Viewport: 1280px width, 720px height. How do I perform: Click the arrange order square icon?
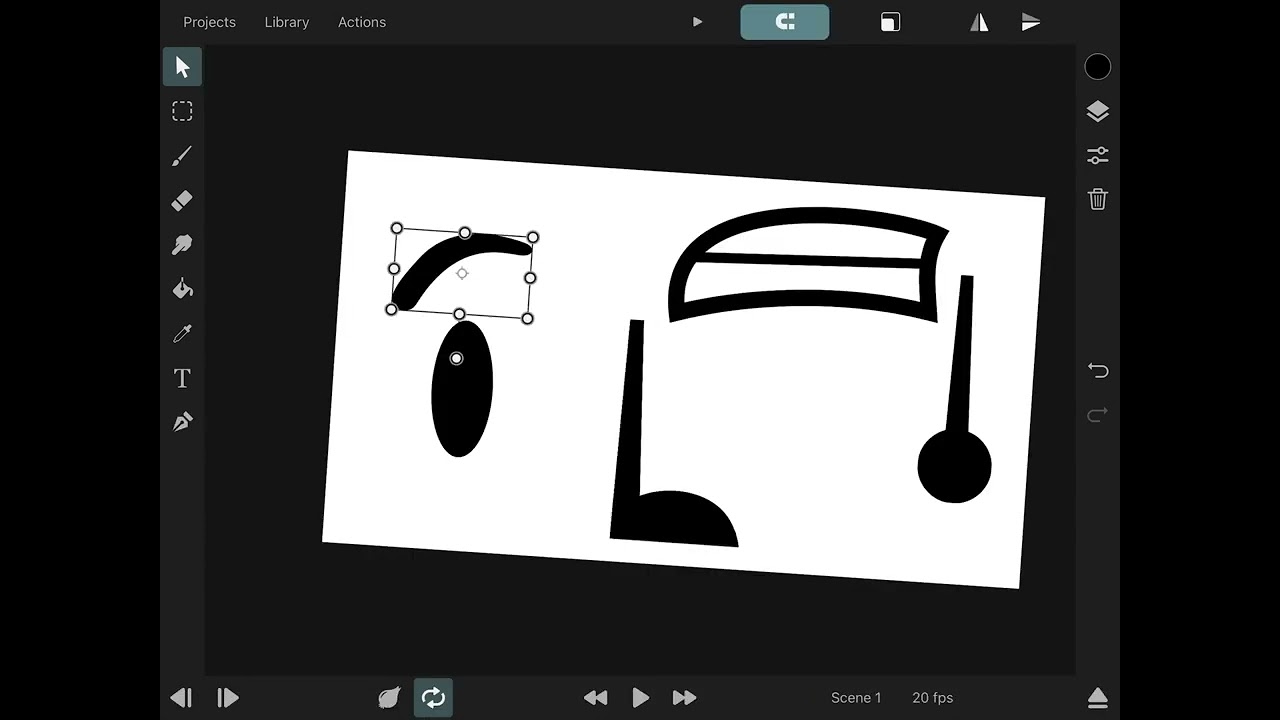(x=890, y=22)
